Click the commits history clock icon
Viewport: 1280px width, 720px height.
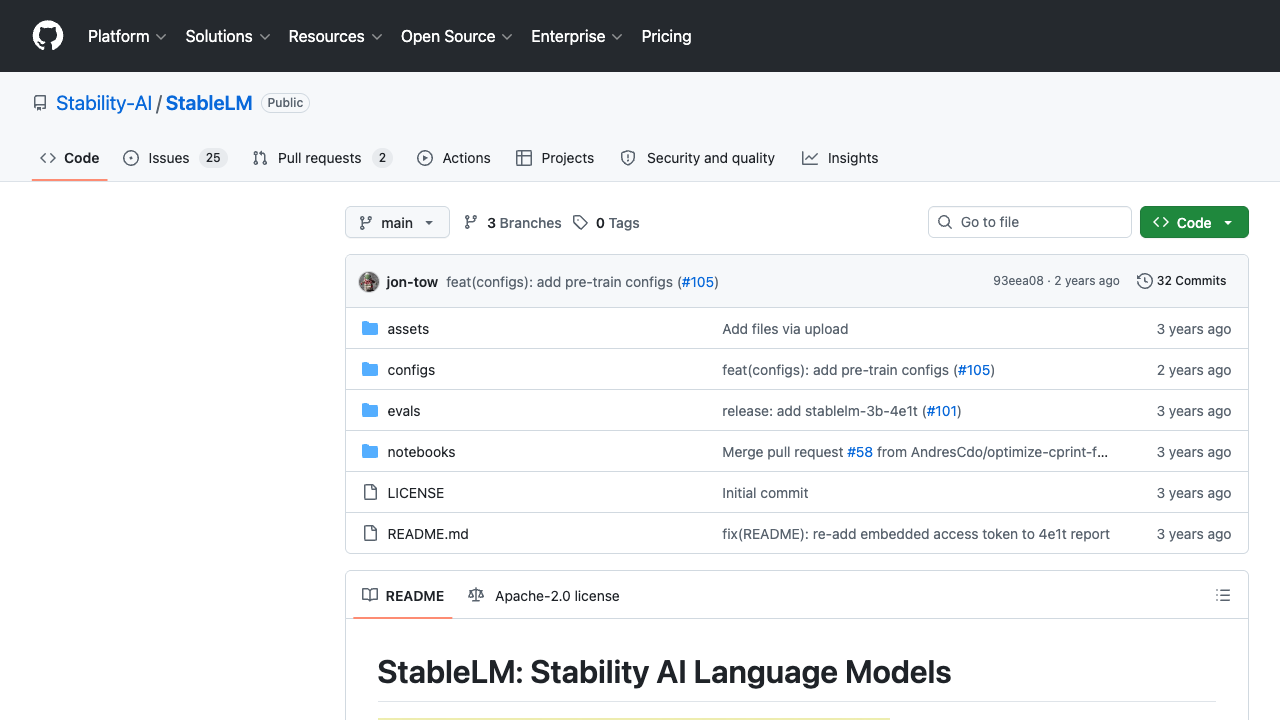coord(1145,281)
